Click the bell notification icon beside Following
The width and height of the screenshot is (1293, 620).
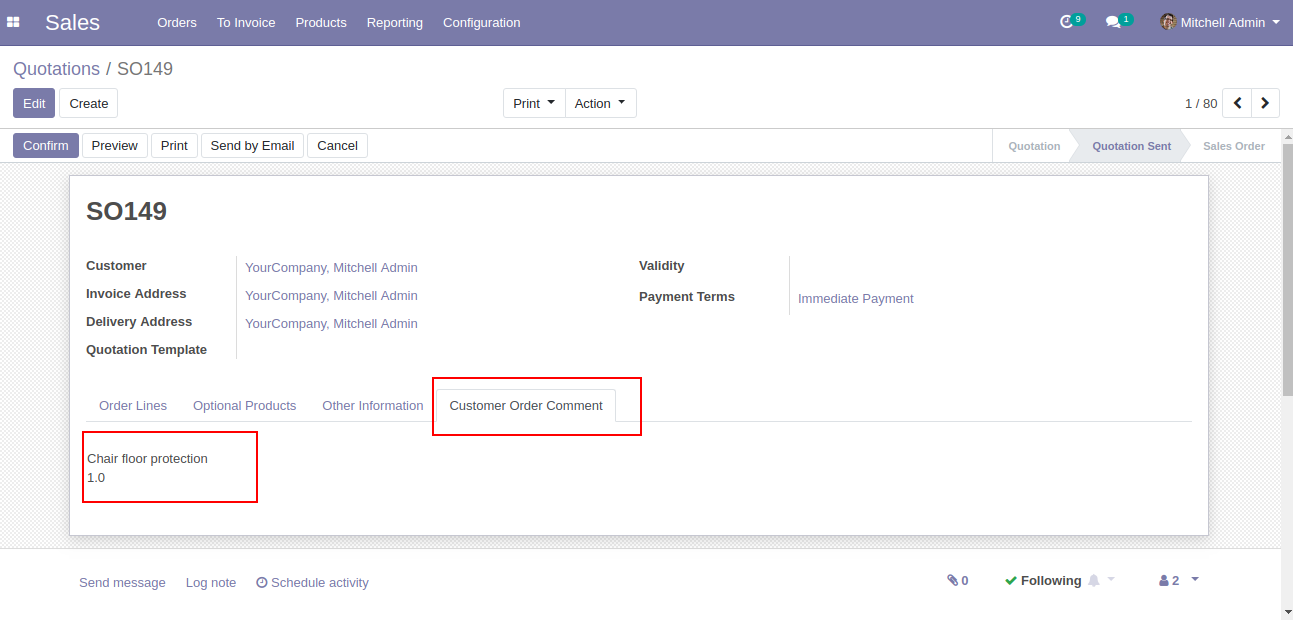[x=1093, y=580]
